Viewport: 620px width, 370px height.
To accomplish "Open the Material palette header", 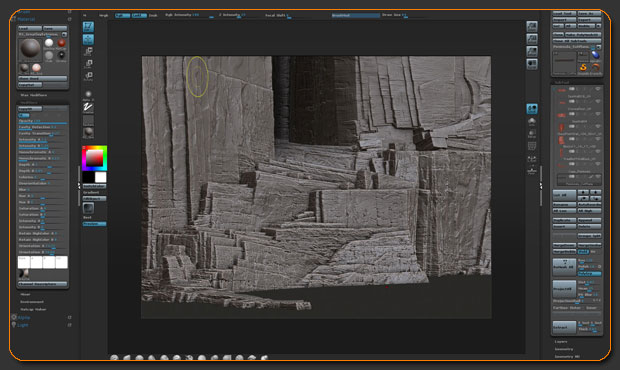I will pos(26,19).
